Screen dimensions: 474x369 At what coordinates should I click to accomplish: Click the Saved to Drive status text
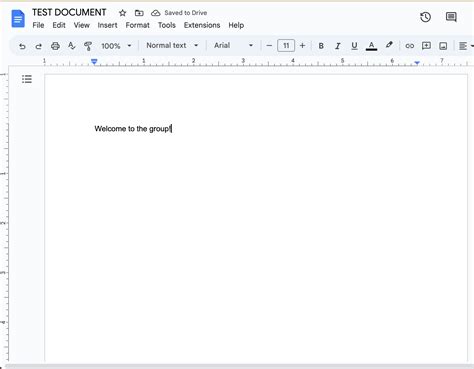click(x=186, y=13)
